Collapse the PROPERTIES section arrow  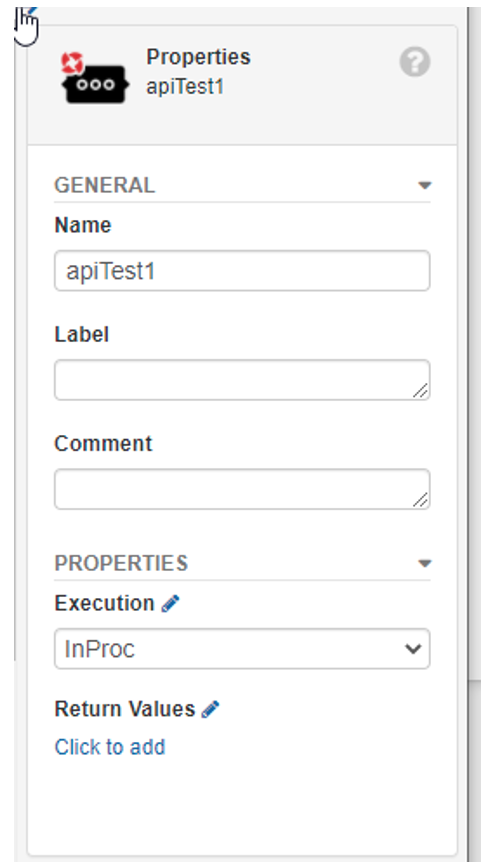point(425,564)
